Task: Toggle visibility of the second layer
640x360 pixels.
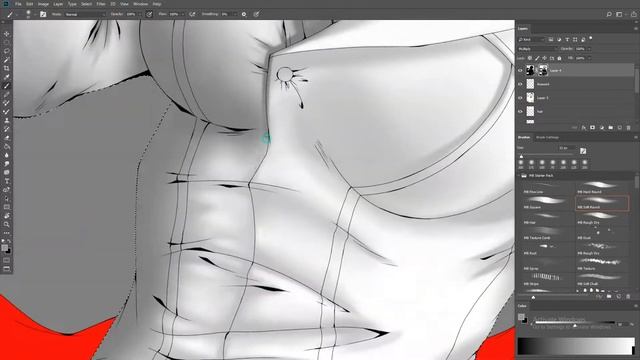Action: [x=520, y=84]
